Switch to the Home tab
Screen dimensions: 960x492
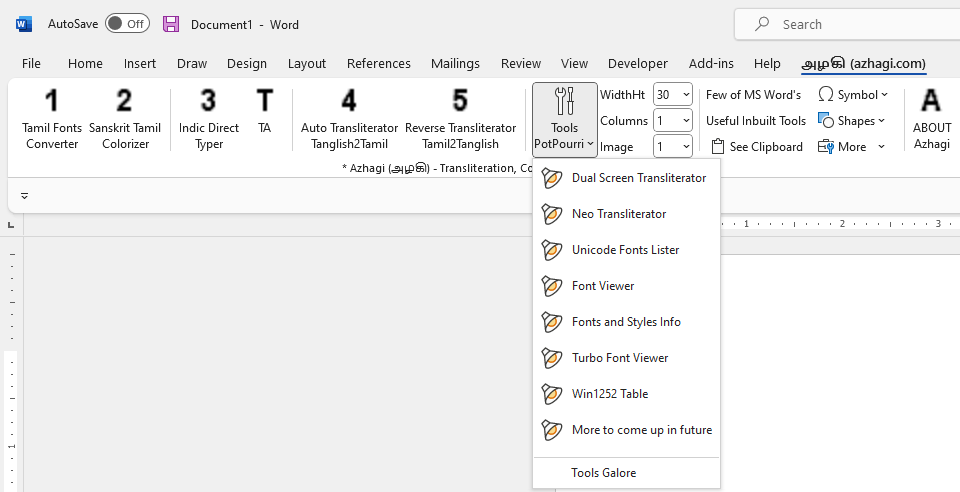click(85, 64)
